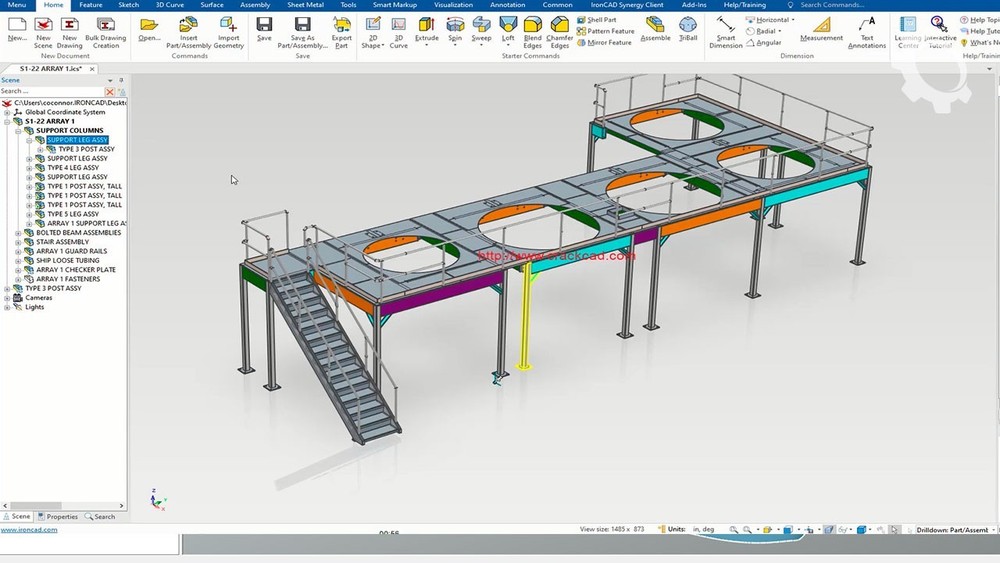
Task: Open the Menu button
Action: 17,4
